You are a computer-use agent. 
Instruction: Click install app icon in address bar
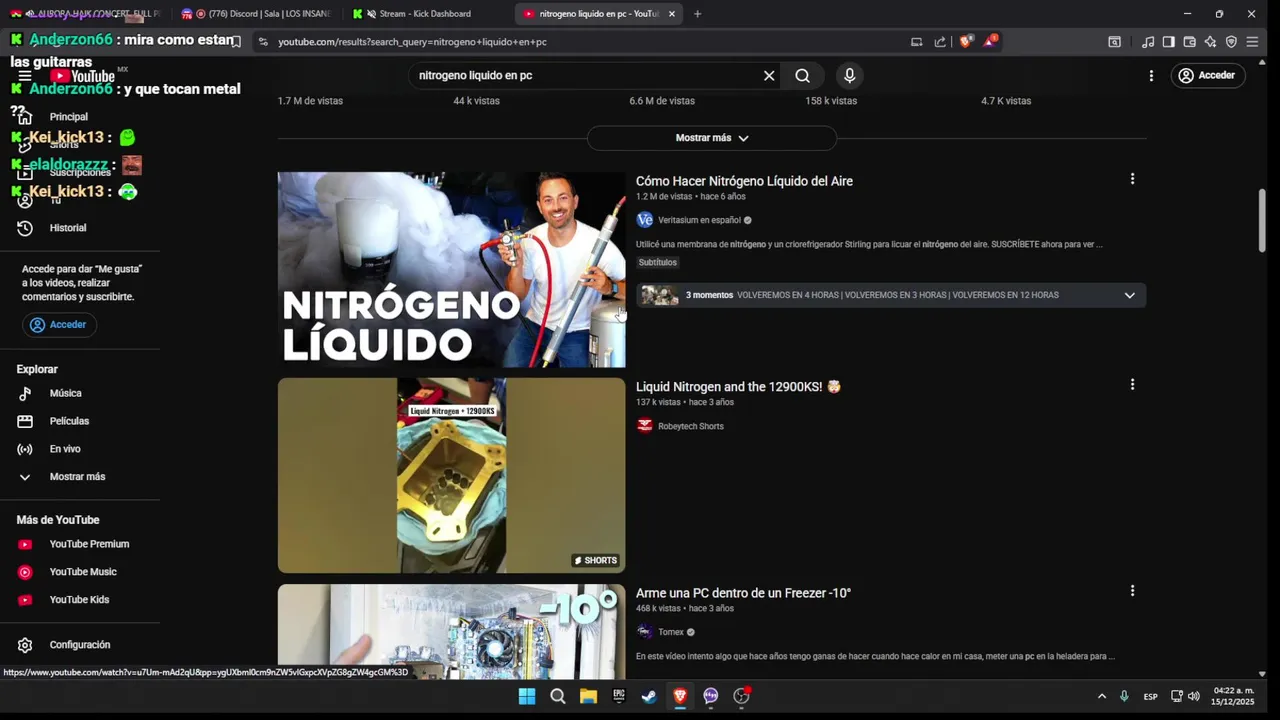(x=916, y=42)
